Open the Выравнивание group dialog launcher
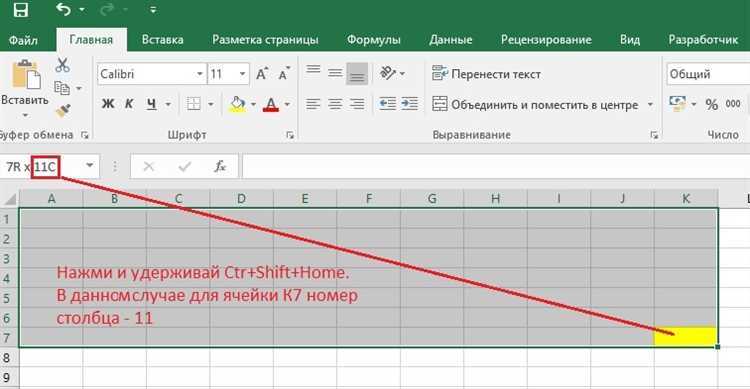750x389 pixels. [654, 135]
